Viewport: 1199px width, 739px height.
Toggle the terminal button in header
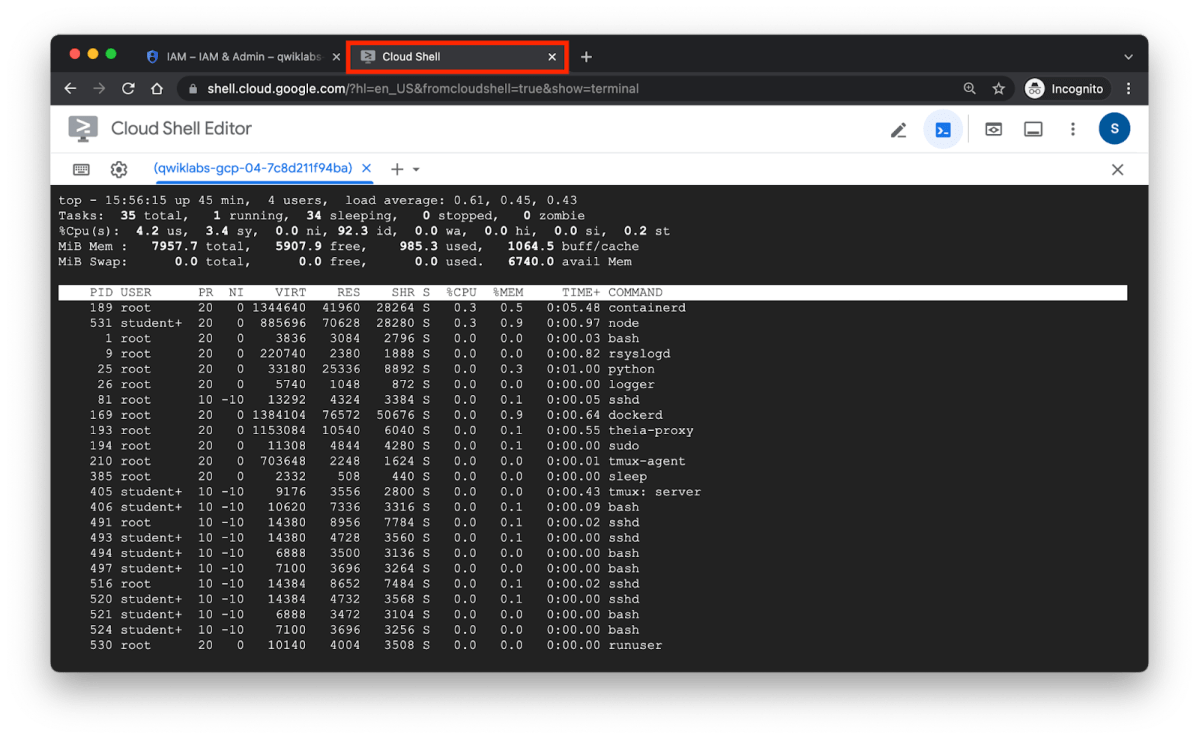click(x=943, y=129)
